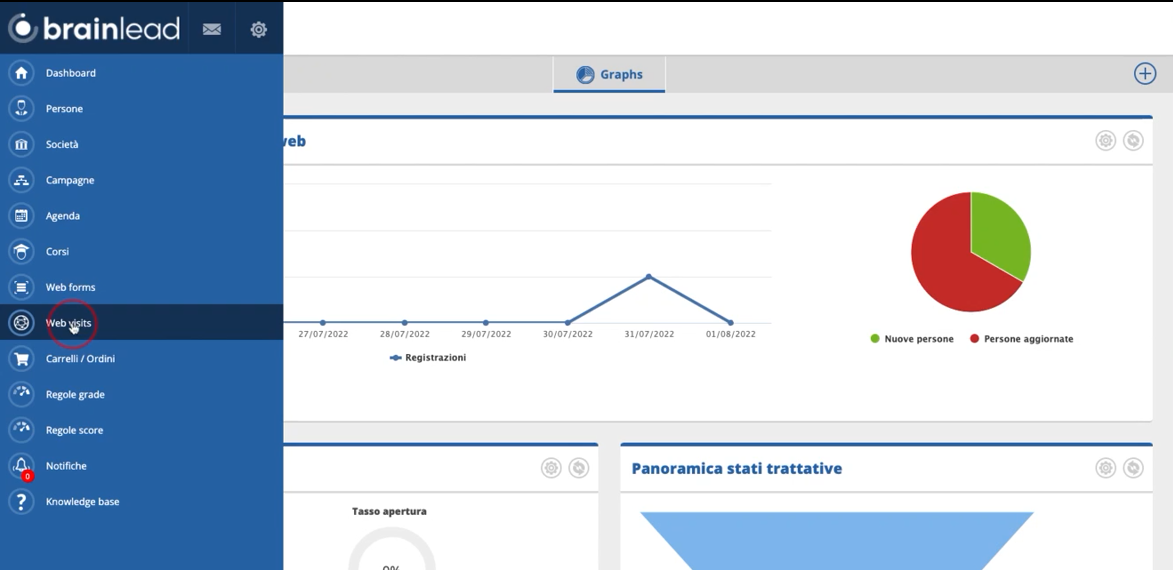Go to Carrelli / Ordini label

pyautogui.click(x=80, y=358)
